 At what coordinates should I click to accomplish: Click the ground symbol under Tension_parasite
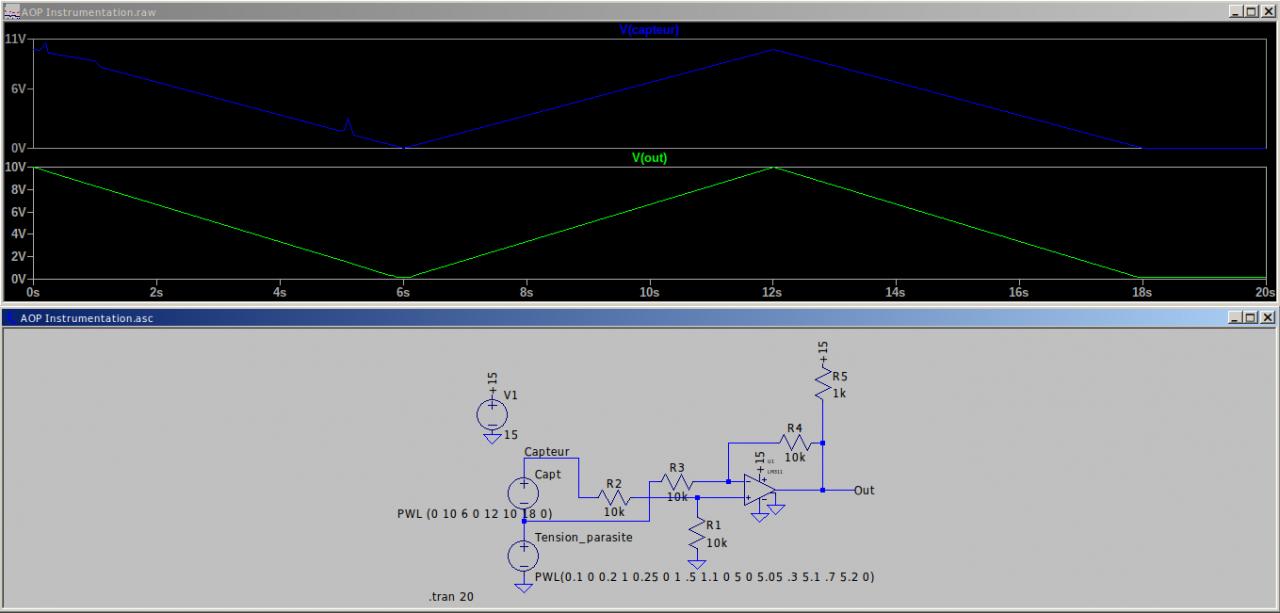[522, 587]
